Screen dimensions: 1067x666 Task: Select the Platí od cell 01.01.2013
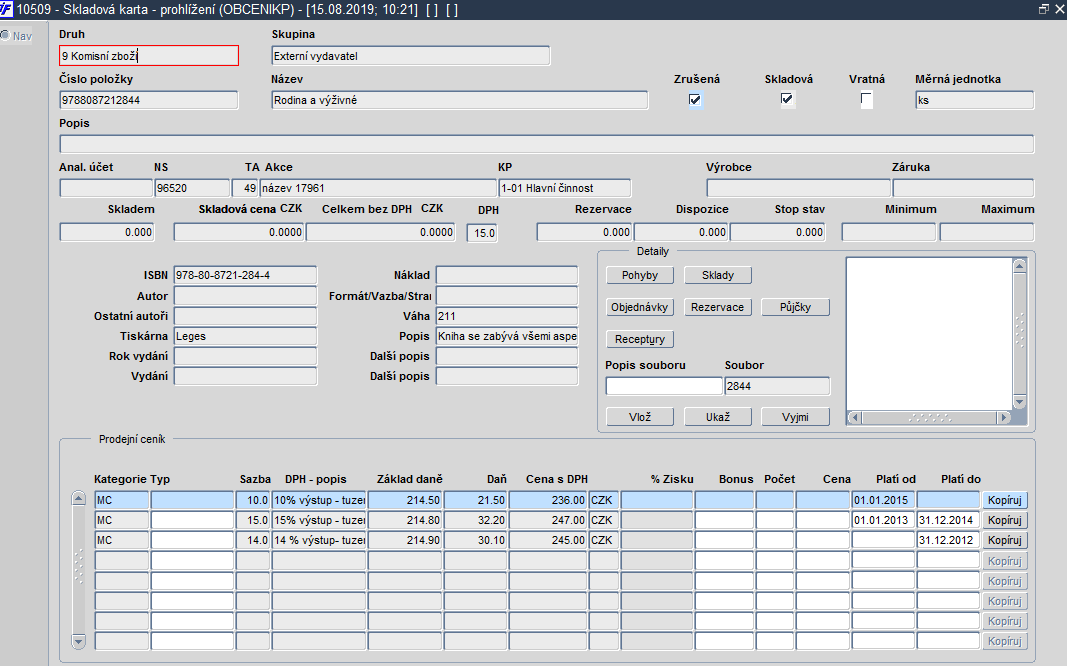coord(883,520)
